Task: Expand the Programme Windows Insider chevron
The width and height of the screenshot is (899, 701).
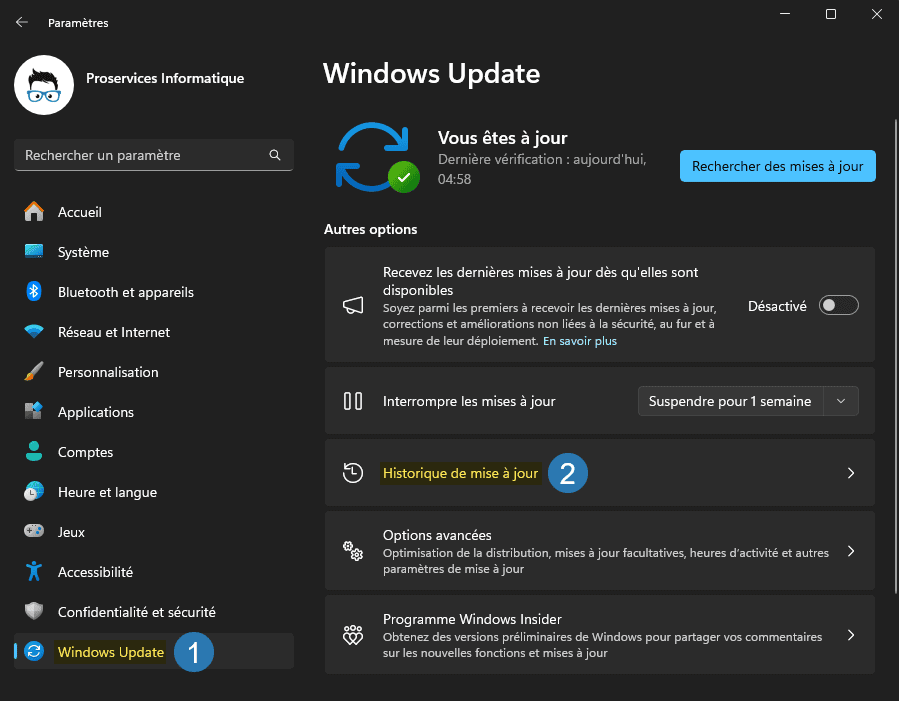Action: [x=851, y=635]
